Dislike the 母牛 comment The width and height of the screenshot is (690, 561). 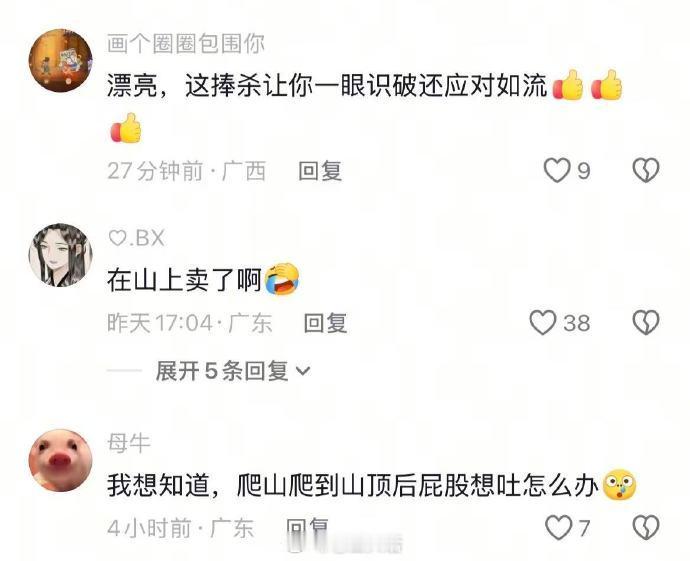[646, 528]
